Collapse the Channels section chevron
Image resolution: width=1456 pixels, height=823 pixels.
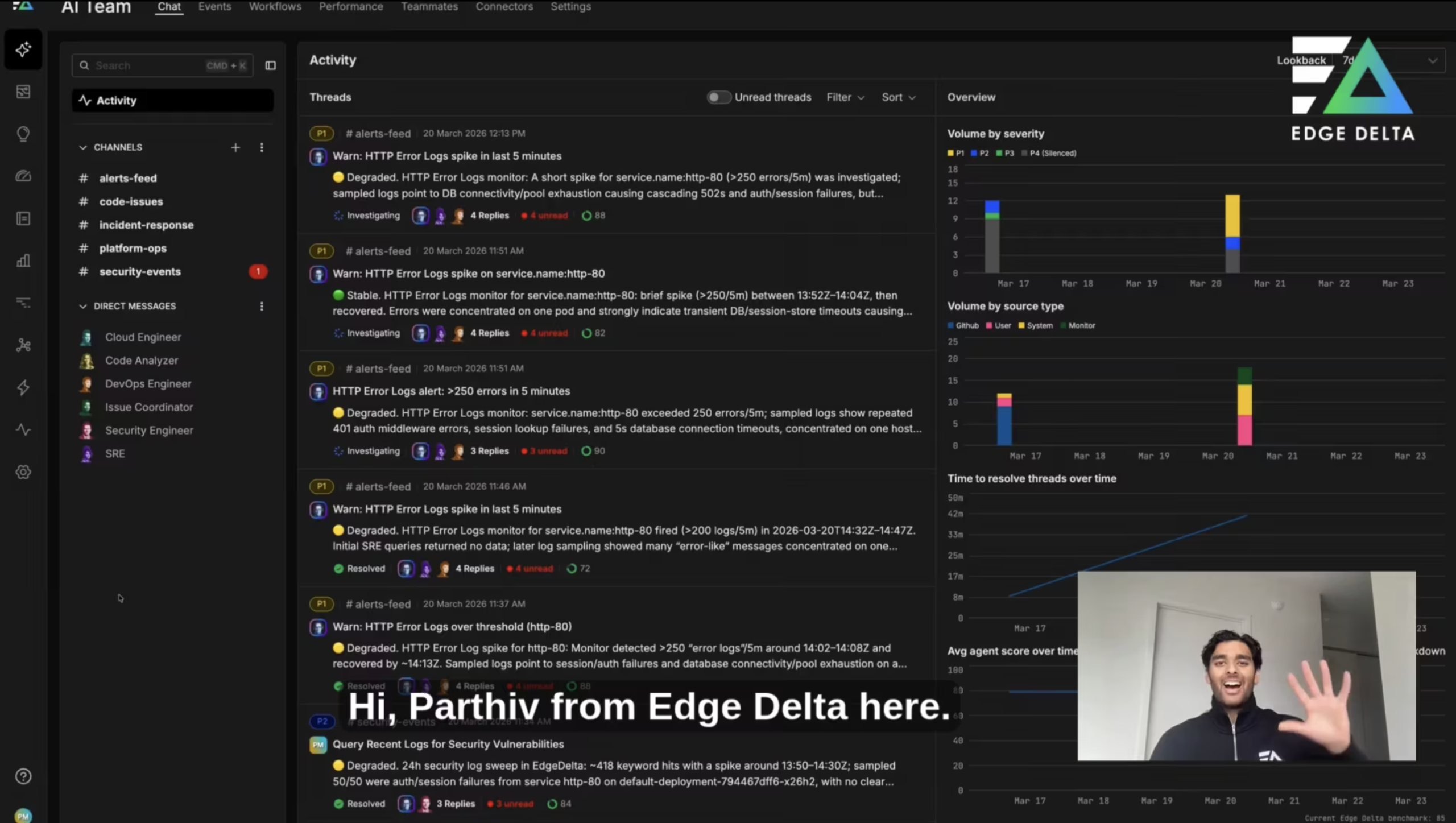[x=83, y=147]
